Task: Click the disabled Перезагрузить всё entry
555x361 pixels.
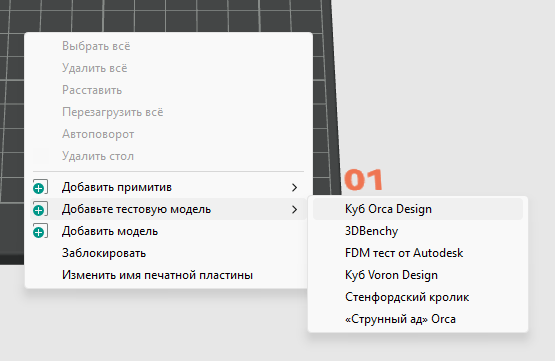Action: tap(168, 112)
